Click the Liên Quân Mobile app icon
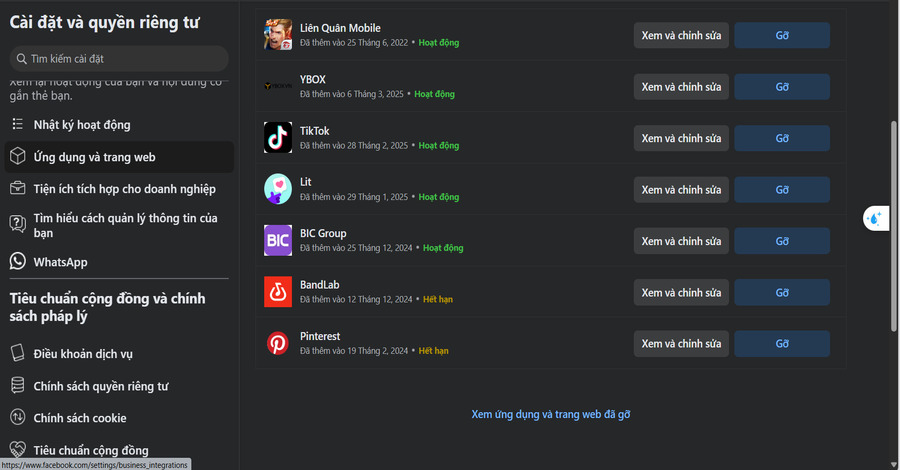900x470 pixels. click(x=278, y=35)
